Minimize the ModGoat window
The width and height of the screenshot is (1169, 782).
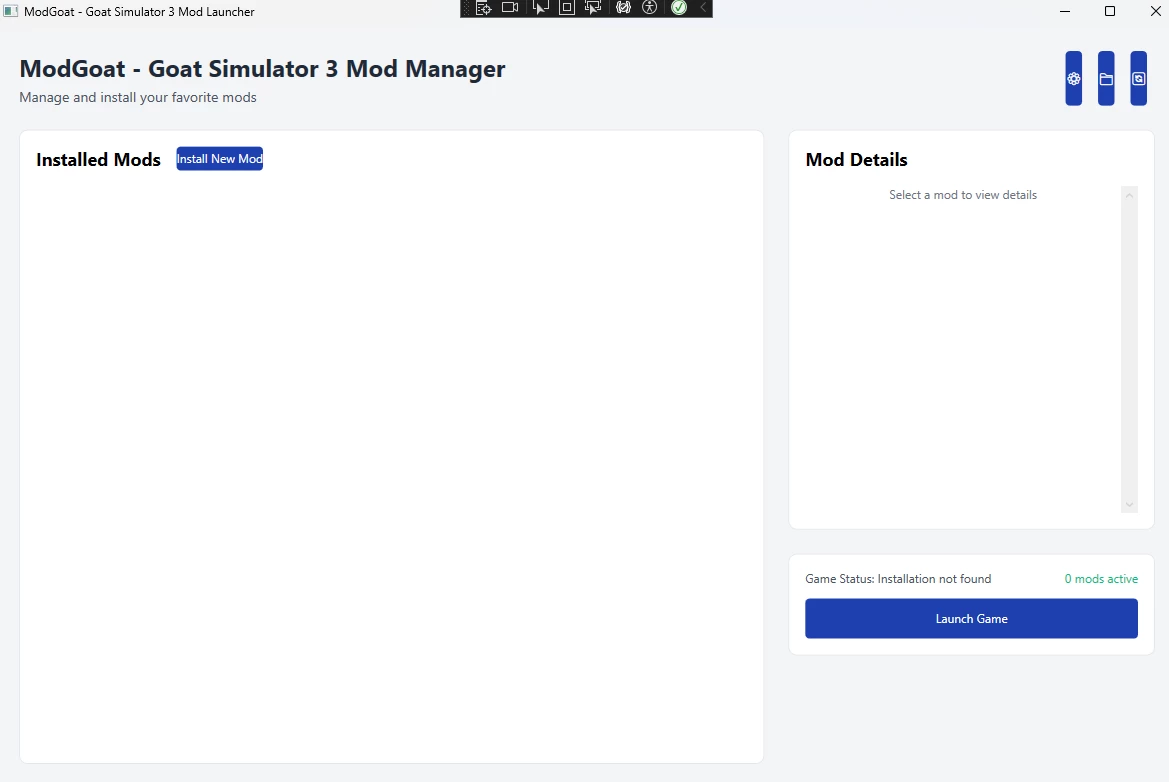pyautogui.click(x=1065, y=11)
